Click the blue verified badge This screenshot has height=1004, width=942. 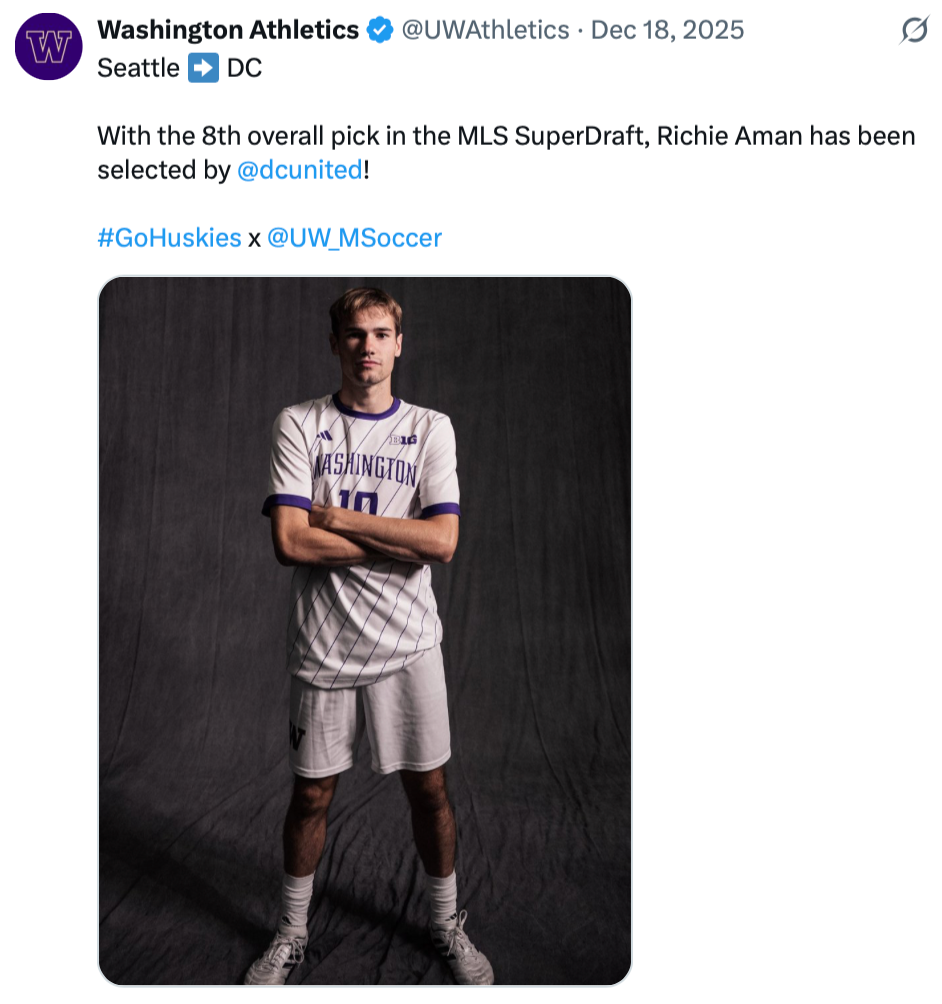pos(379,31)
